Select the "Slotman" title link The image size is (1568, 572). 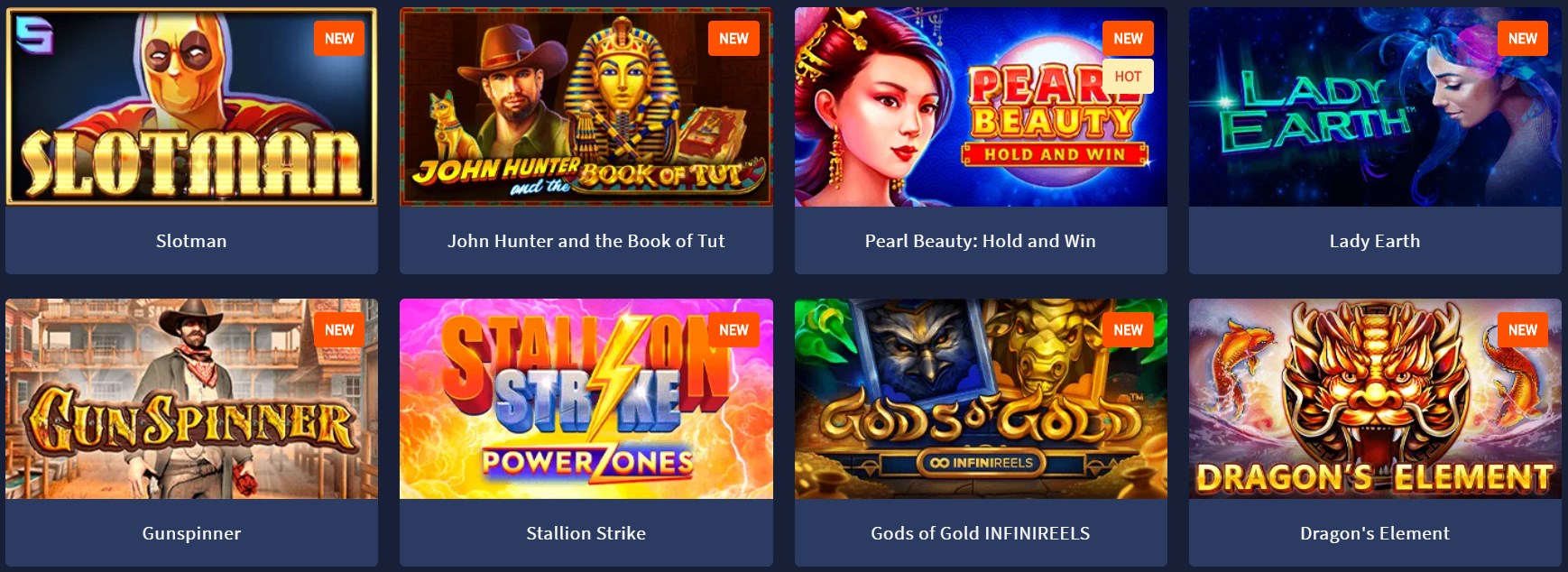point(191,241)
